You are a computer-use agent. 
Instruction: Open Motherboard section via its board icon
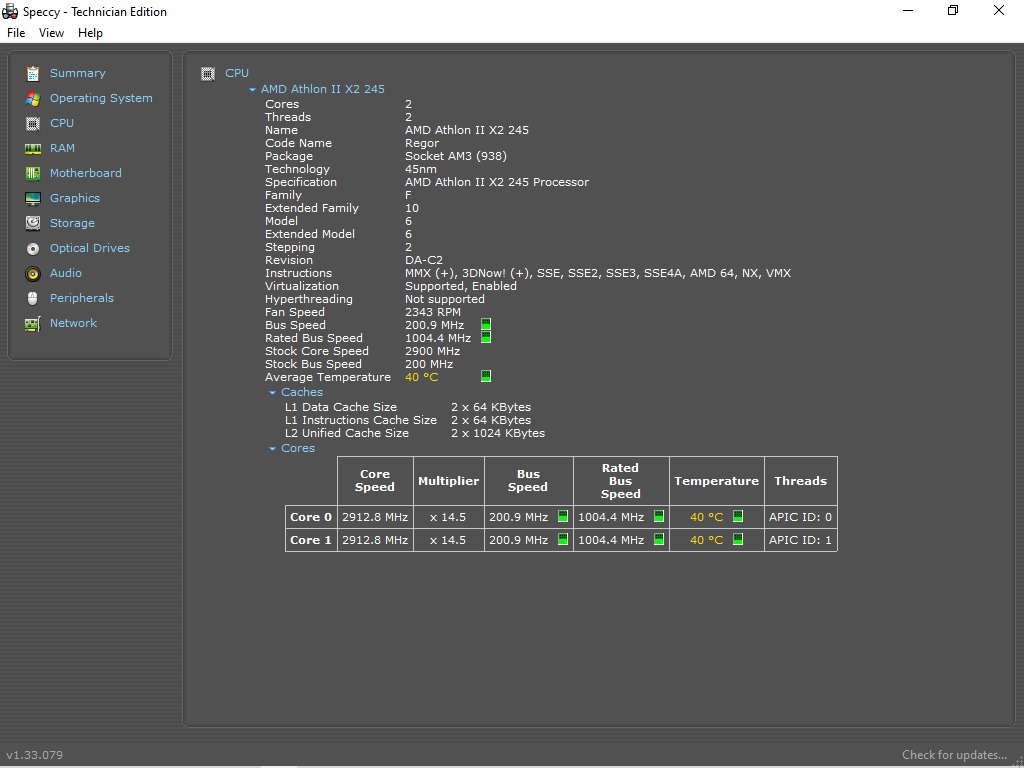coord(33,173)
